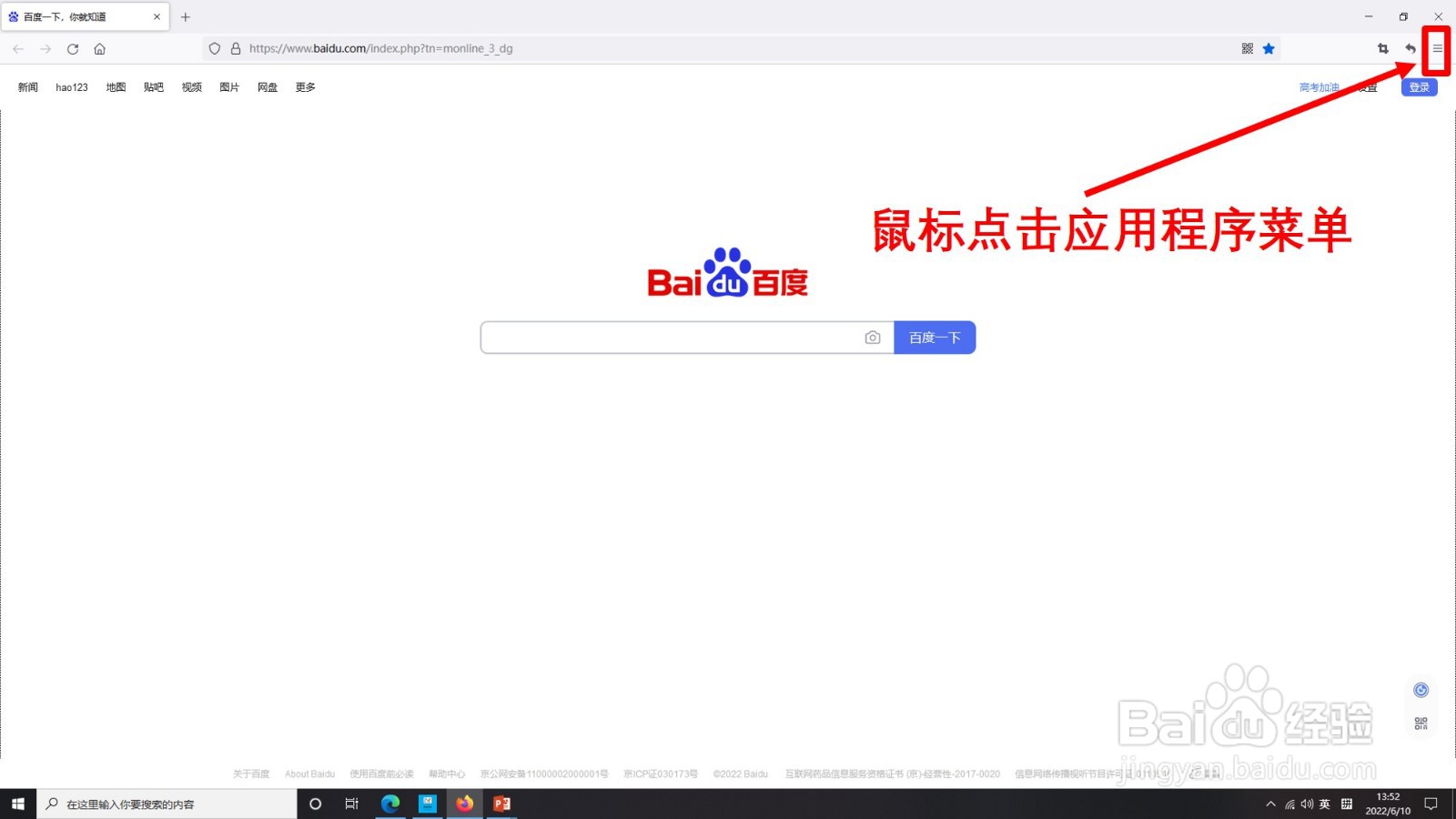
Task: Click the screenshot crop icon in toolbar
Action: pos(1383,48)
